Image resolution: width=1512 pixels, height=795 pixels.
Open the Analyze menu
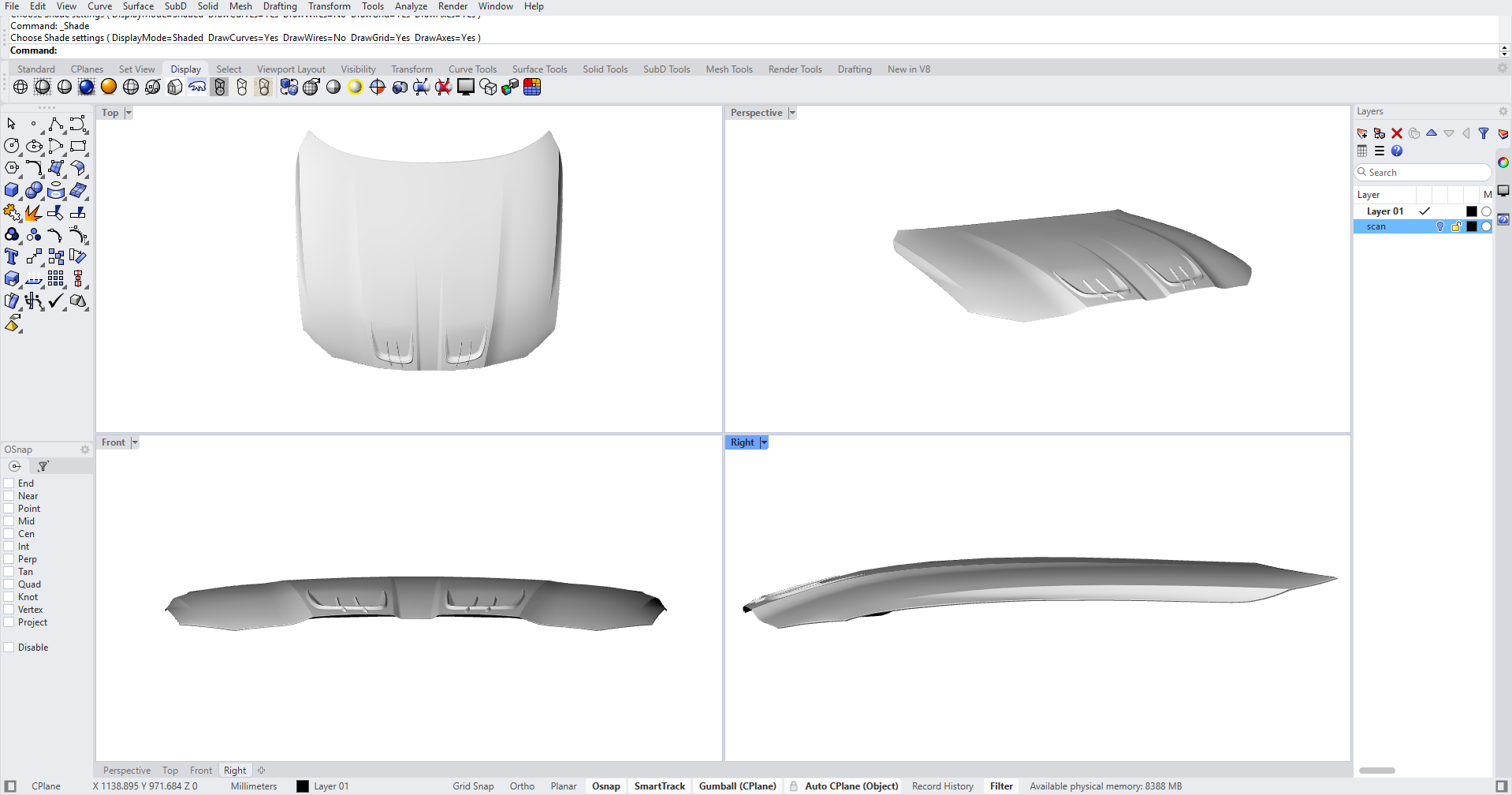pyautogui.click(x=411, y=6)
